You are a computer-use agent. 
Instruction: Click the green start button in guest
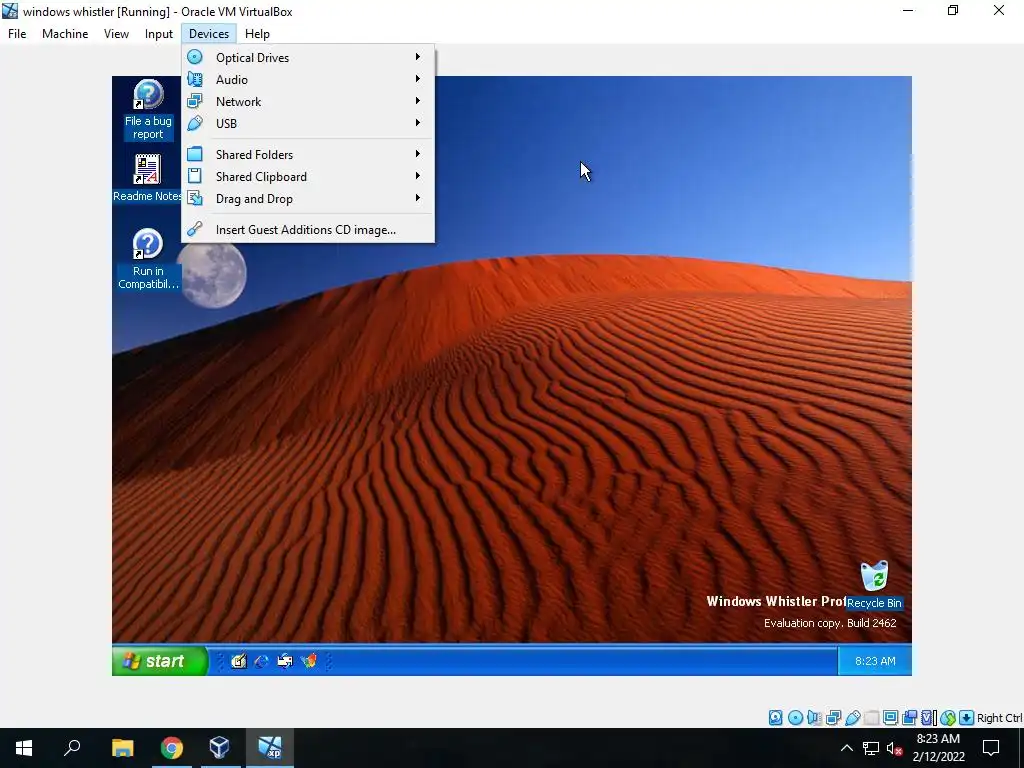160,661
